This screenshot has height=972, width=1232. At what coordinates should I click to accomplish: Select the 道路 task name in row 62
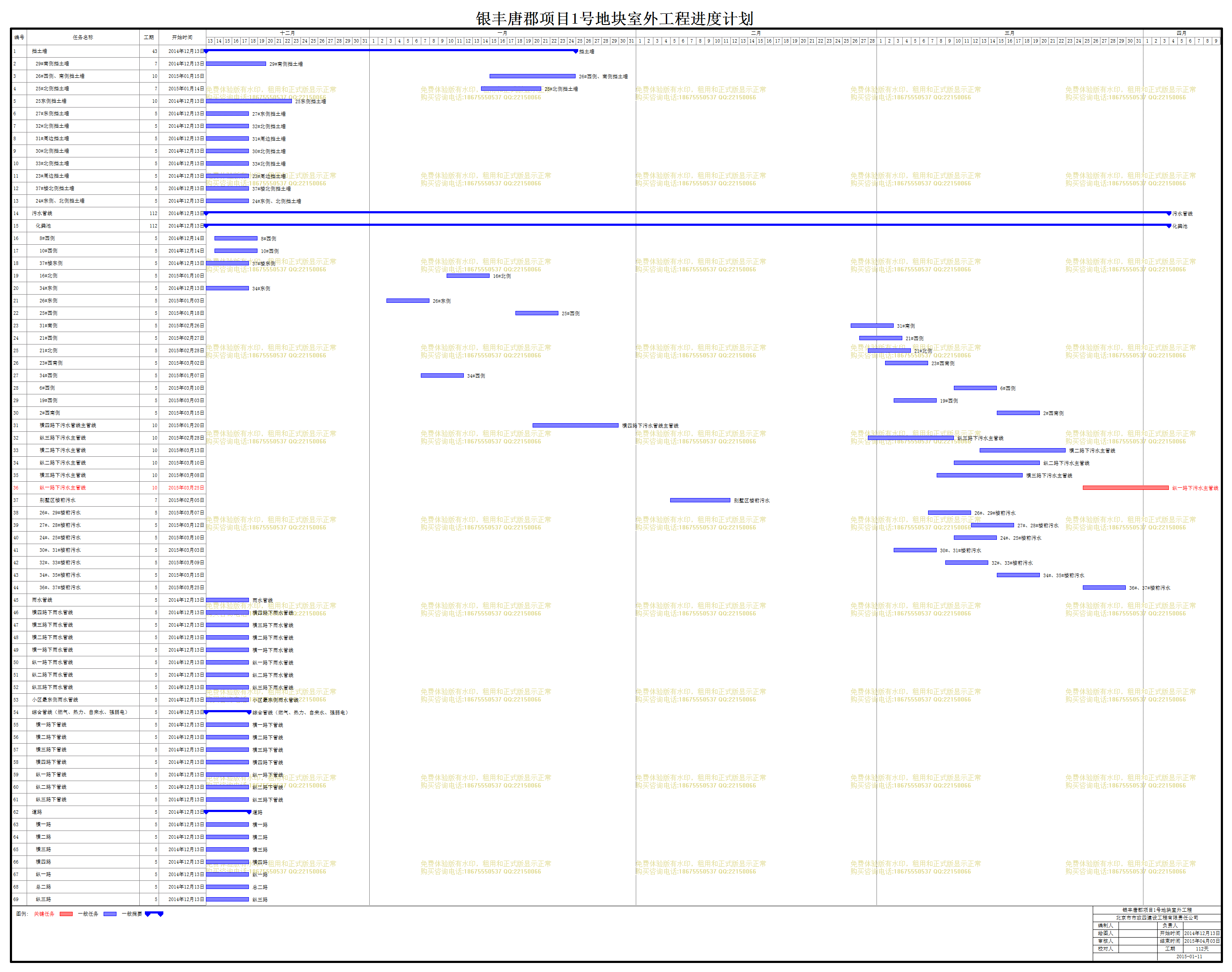(x=37, y=812)
